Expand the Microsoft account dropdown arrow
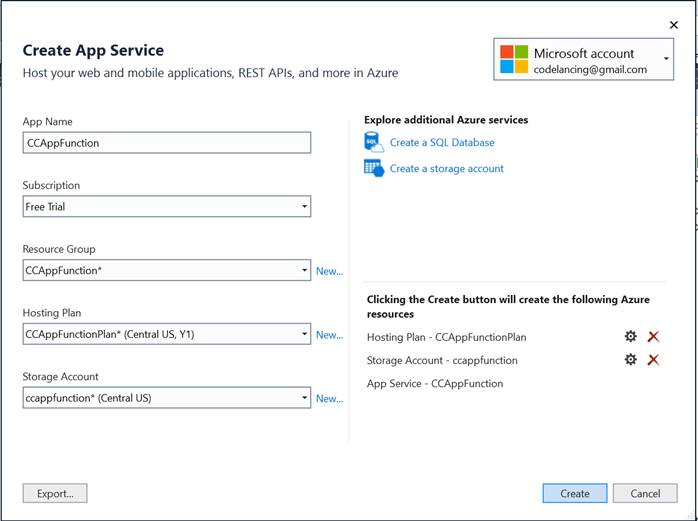698x521 pixels. (x=666, y=57)
